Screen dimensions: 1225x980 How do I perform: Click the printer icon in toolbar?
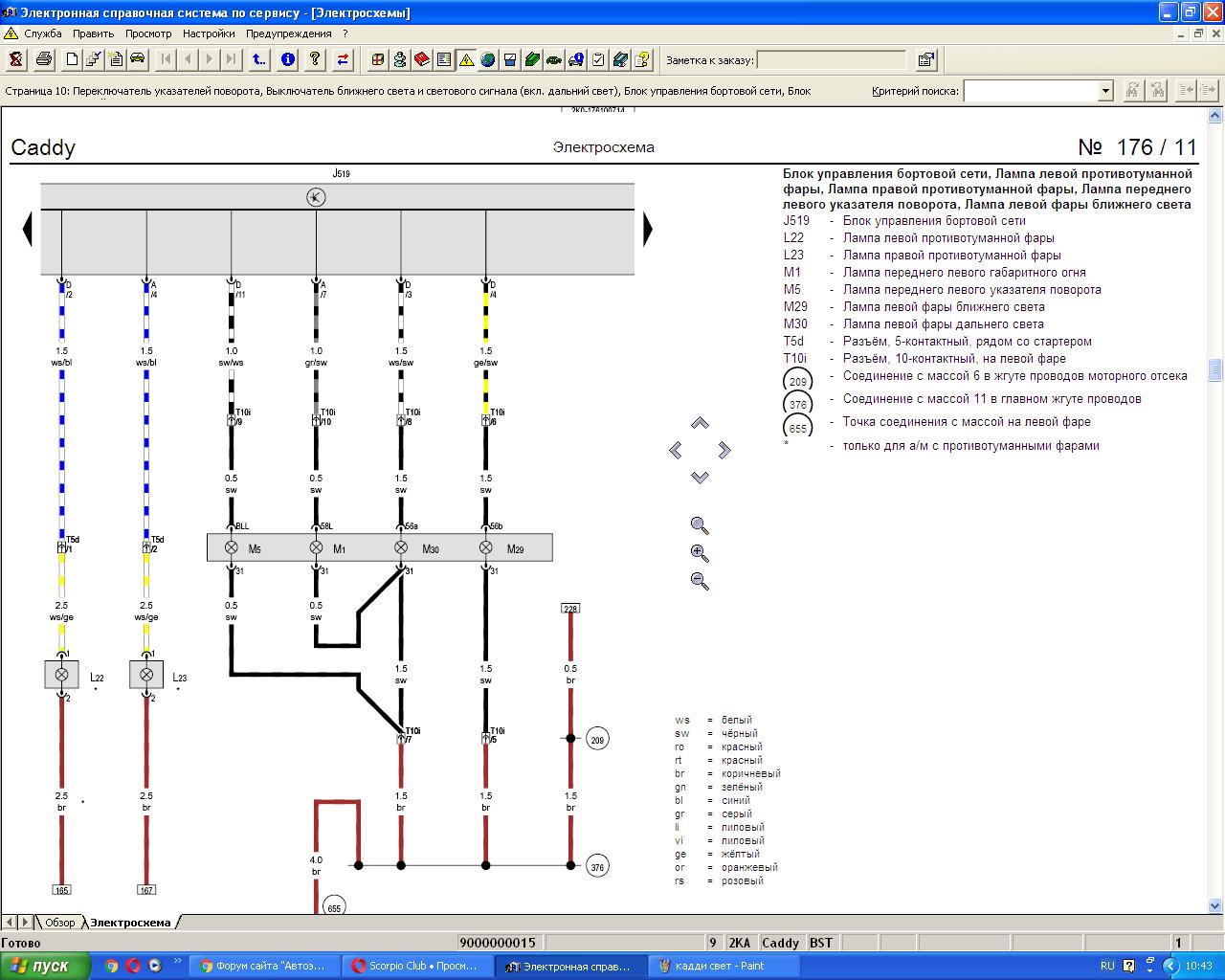click(44, 59)
